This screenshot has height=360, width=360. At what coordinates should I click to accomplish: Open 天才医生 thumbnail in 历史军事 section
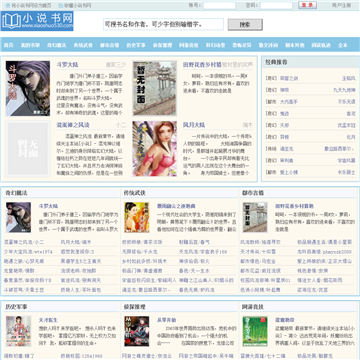(x=18, y=331)
